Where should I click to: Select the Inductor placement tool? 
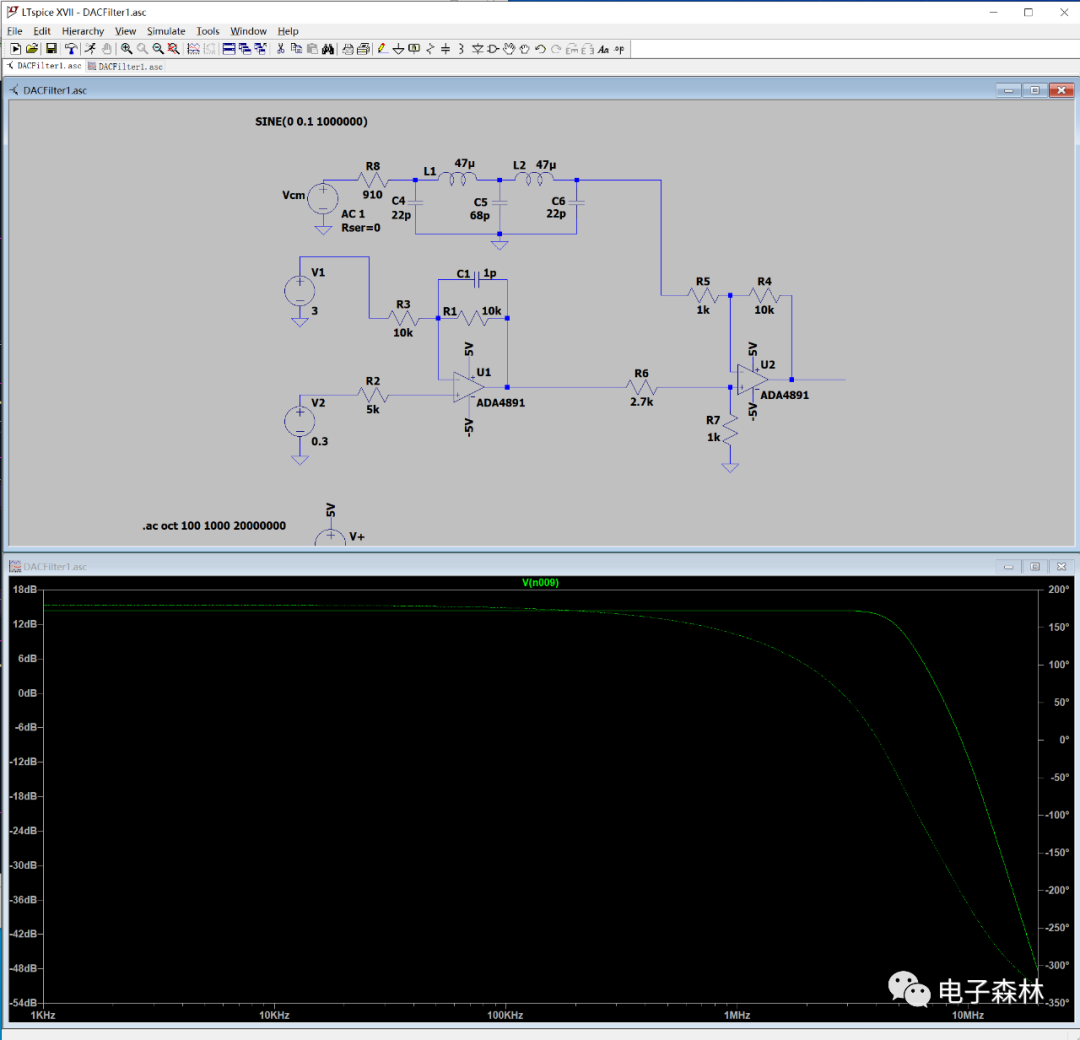pos(461,48)
